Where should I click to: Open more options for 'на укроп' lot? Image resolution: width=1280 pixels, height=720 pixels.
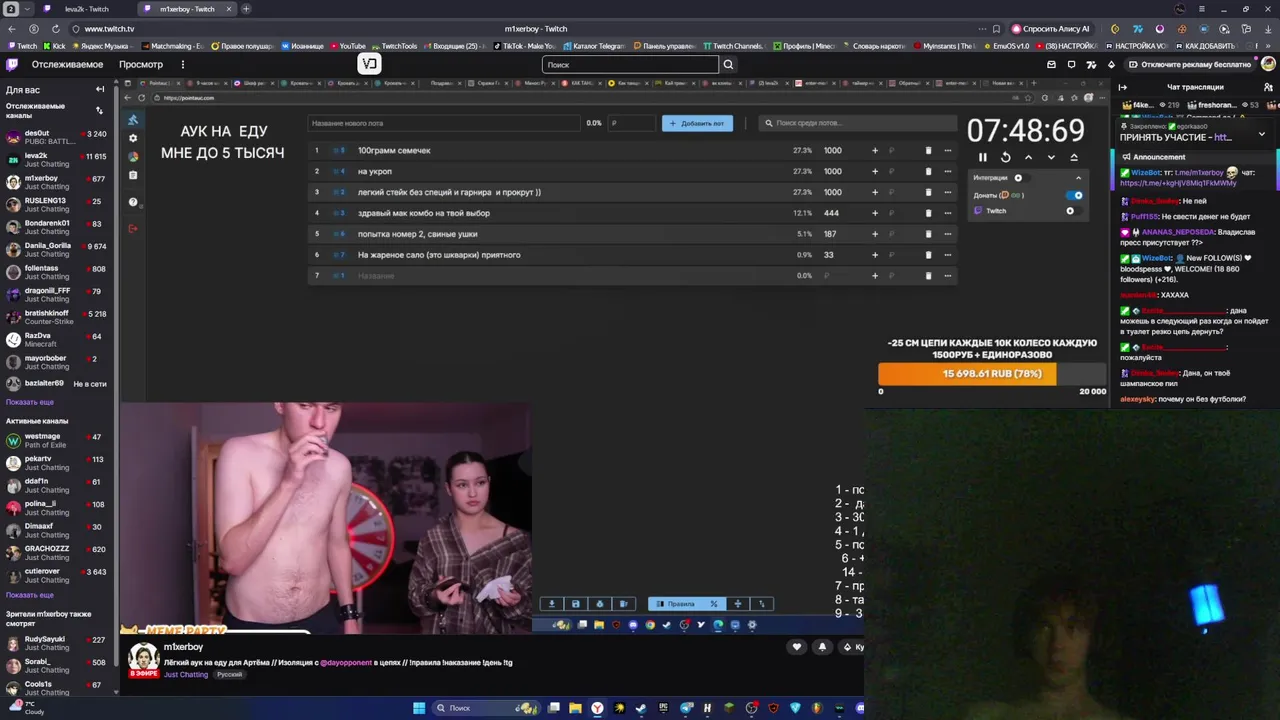(x=947, y=171)
